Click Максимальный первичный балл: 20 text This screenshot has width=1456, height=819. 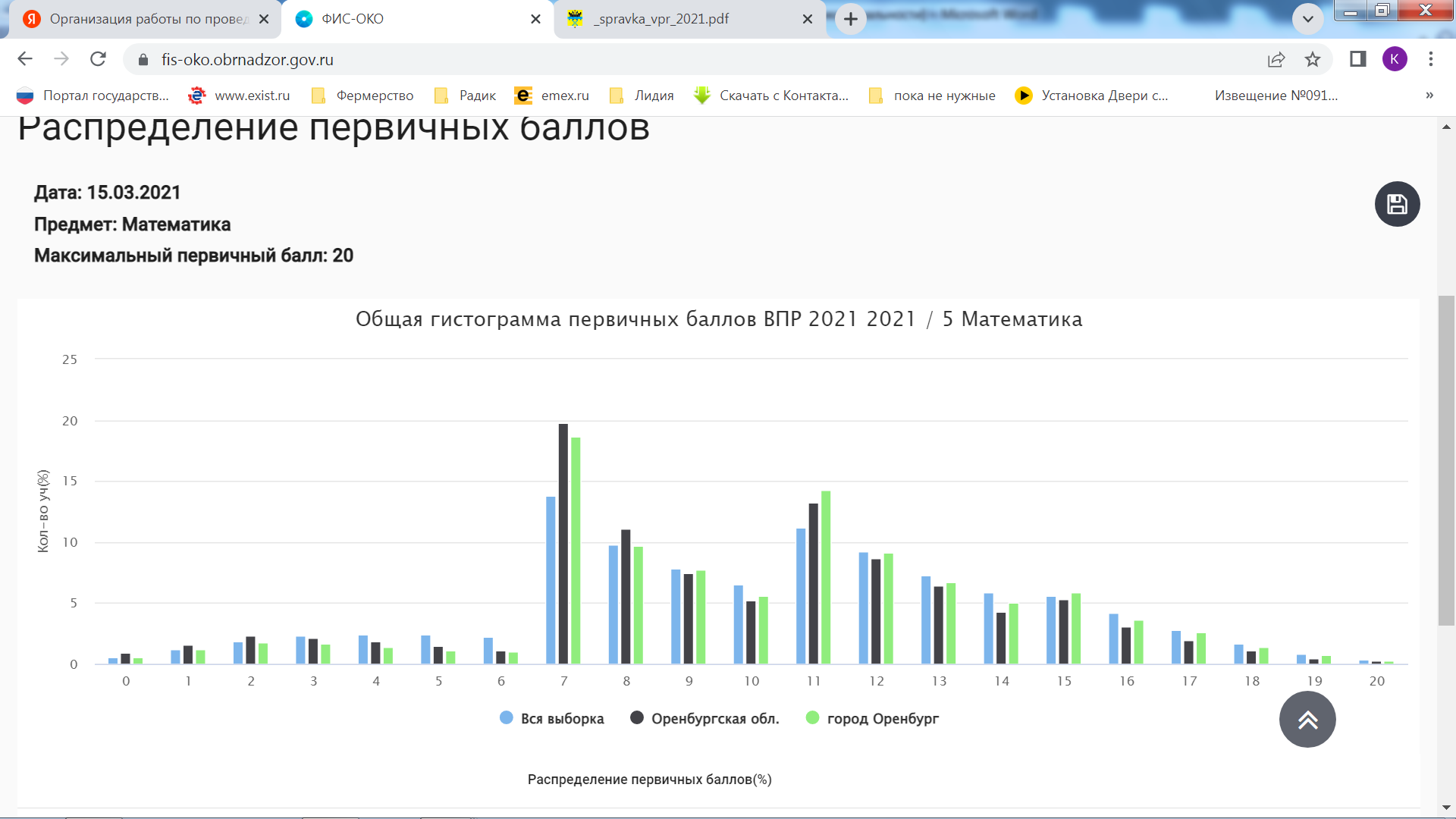click(x=193, y=256)
